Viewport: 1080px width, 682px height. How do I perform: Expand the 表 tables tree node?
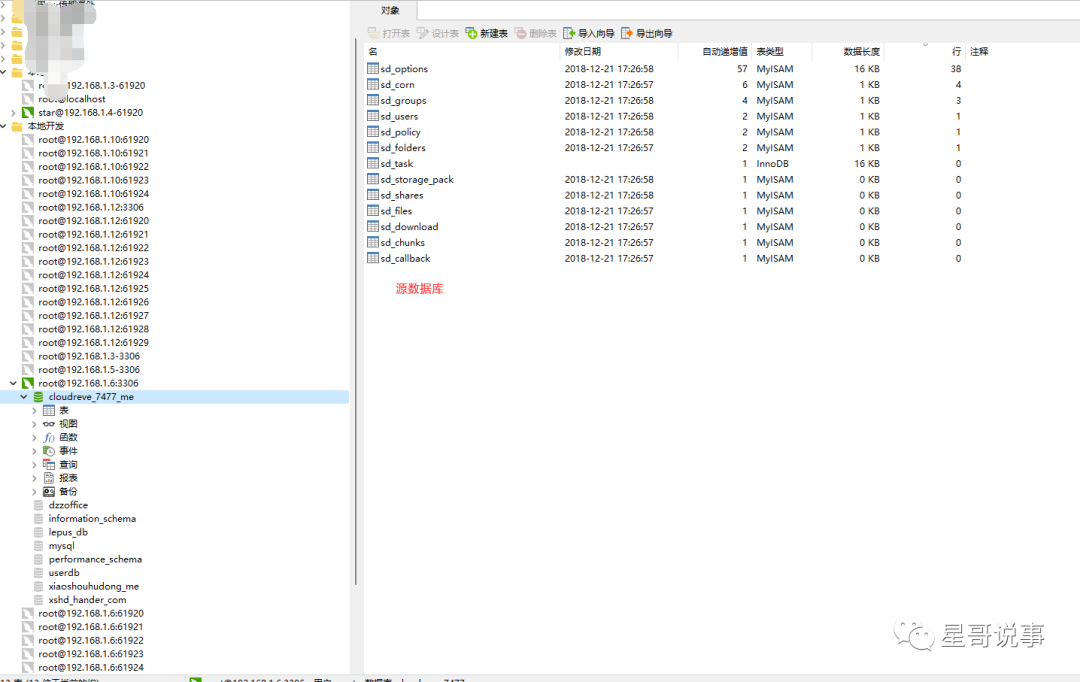(x=34, y=411)
